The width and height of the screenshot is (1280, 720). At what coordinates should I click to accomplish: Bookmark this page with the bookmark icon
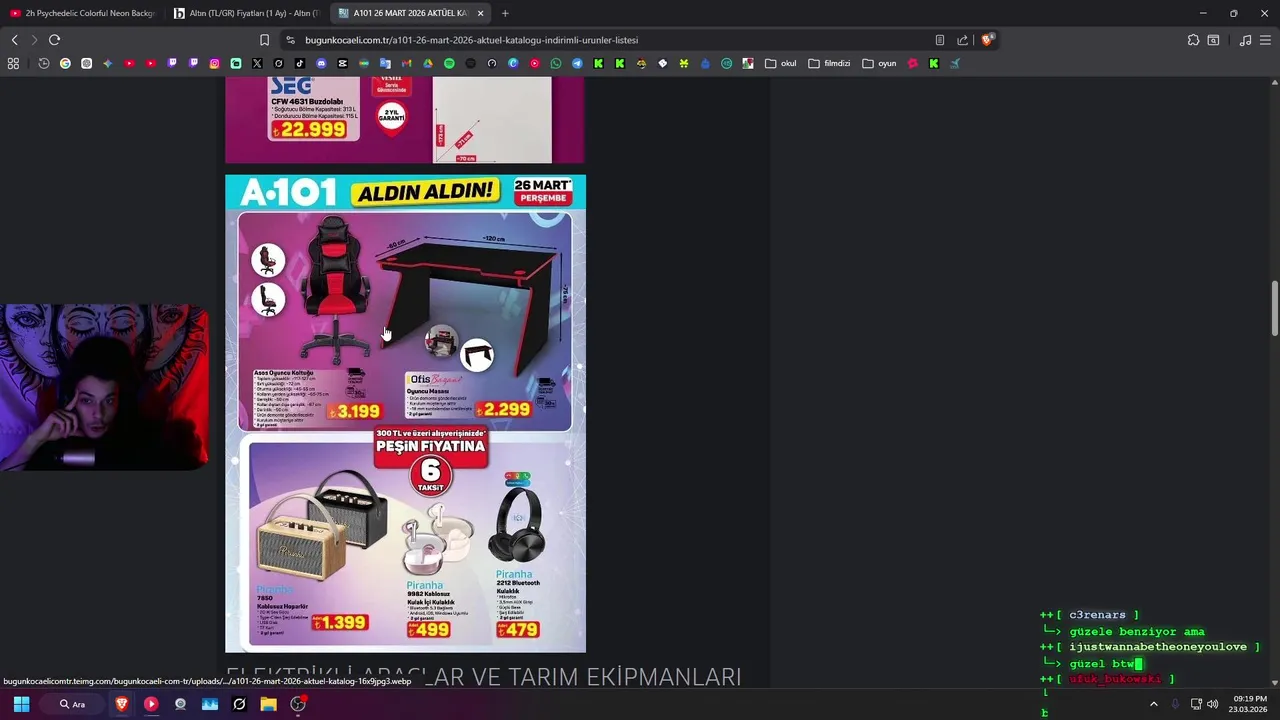coord(264,40)
